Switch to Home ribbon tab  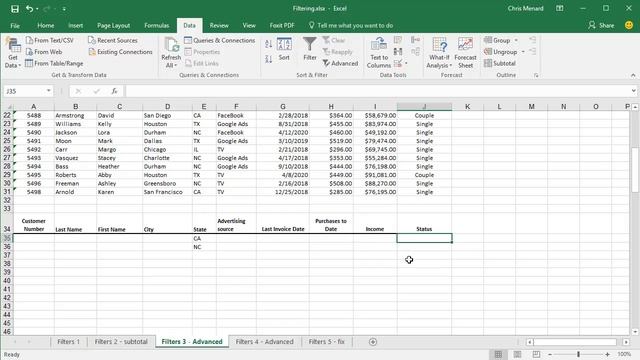pyautogui.click(x=46, y=25)
